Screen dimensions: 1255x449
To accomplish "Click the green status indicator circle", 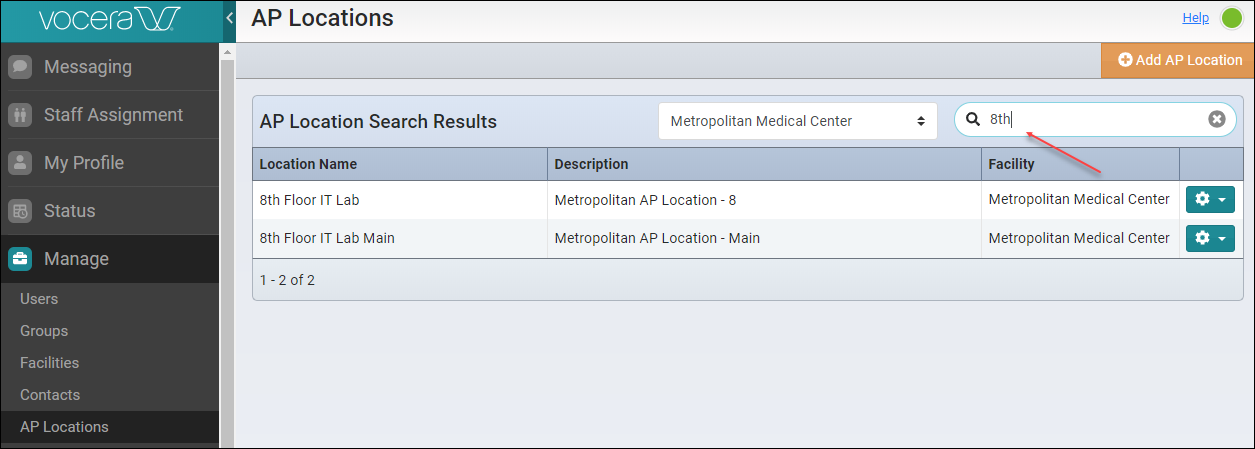I will click(1231, 18).
